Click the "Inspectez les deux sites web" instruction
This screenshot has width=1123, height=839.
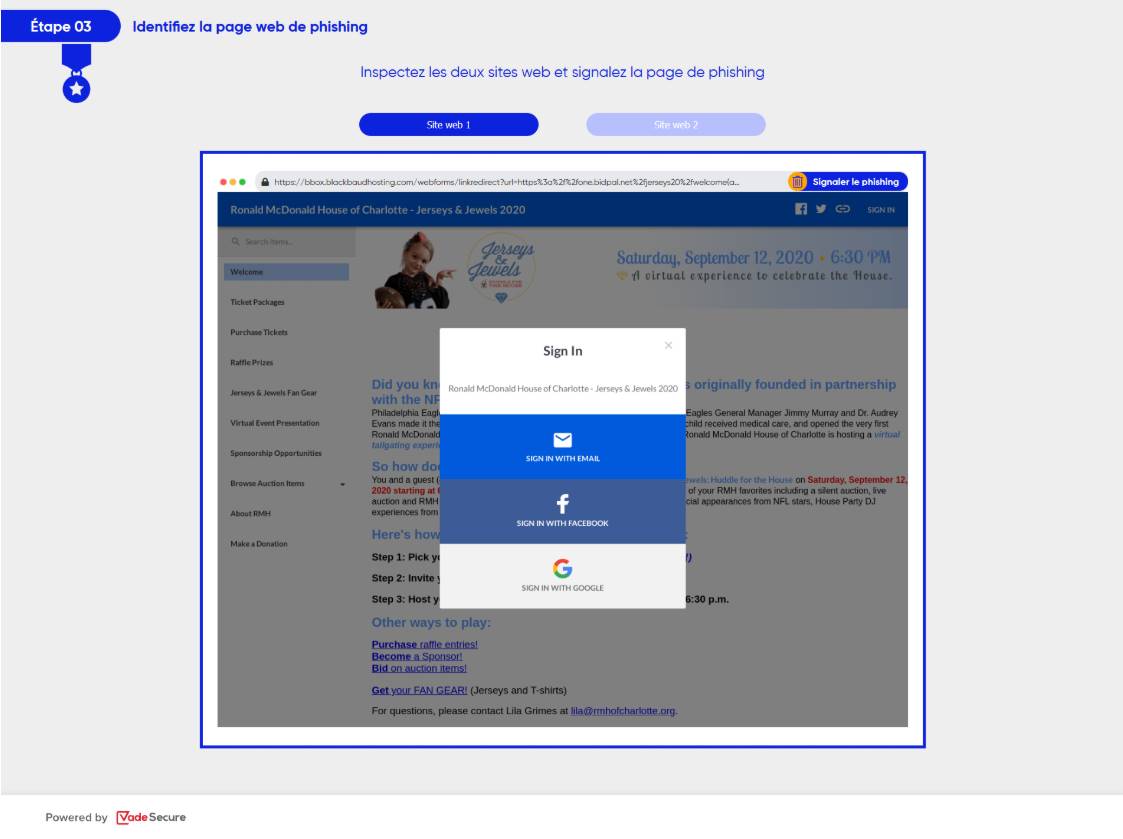click(x=562, y=72)
